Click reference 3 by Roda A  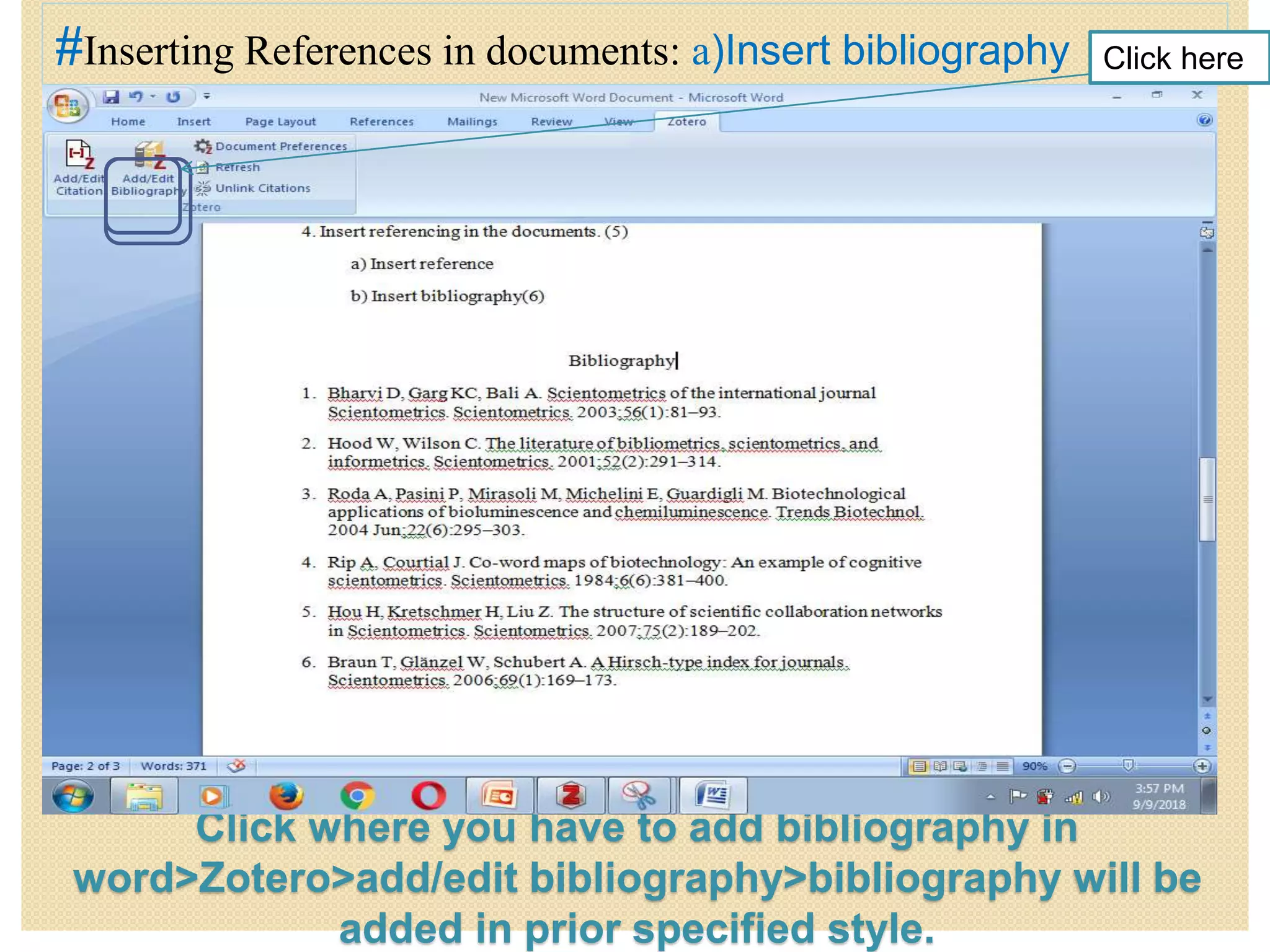(x=613, y=511)
